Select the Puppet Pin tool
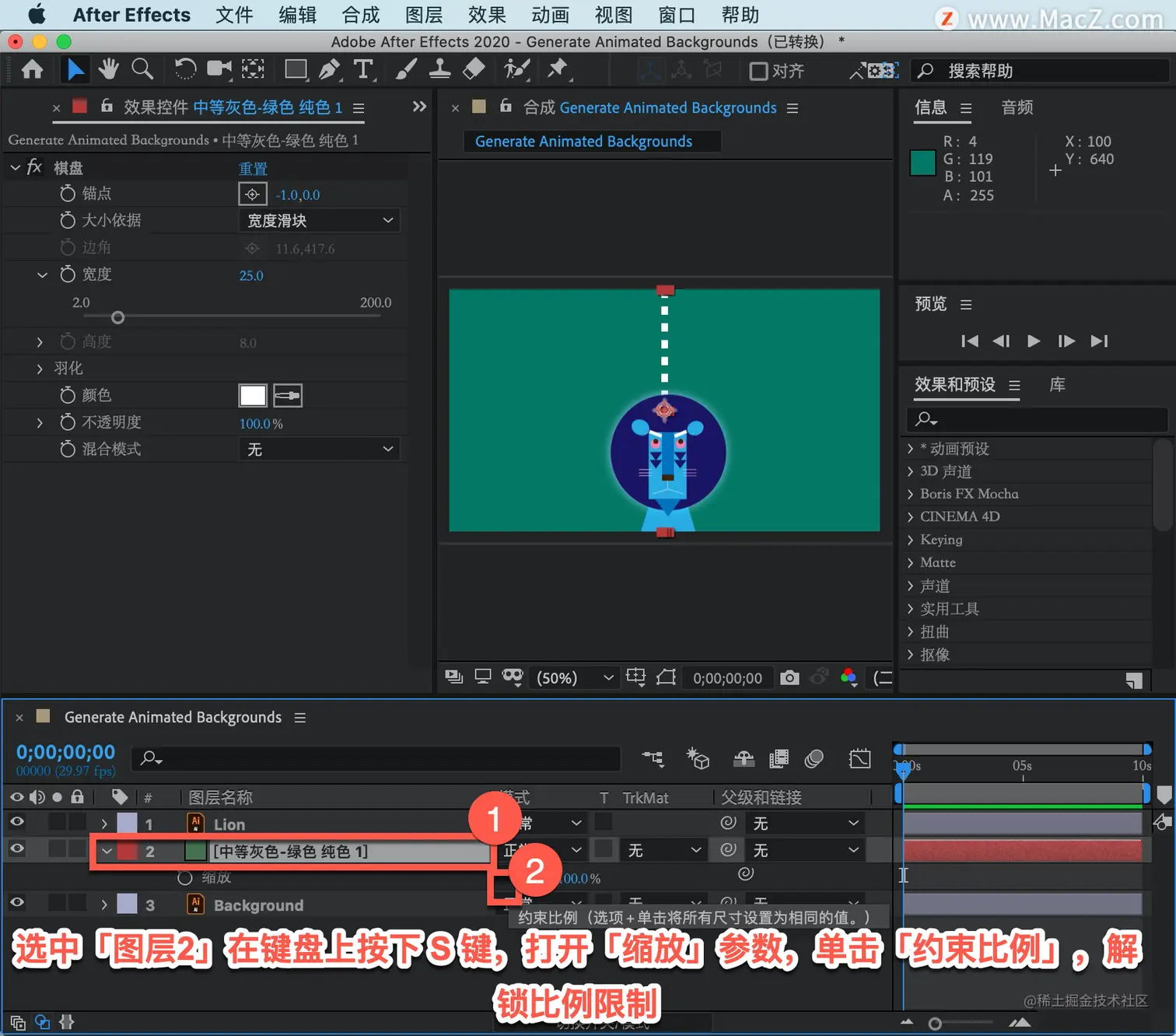The image size is (1176, 1036). (x=558, y=70)
